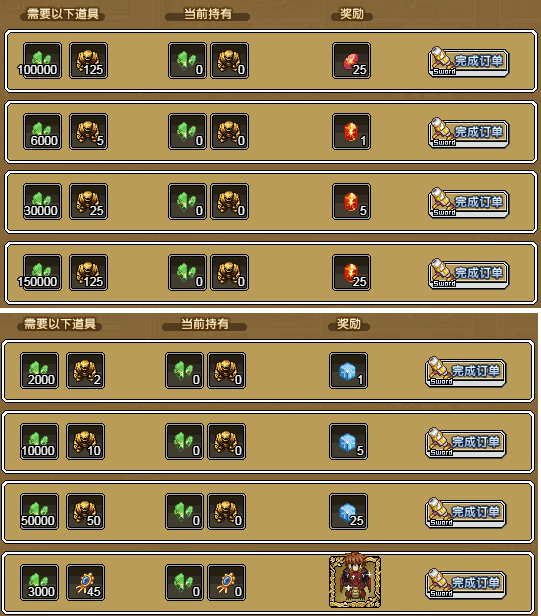Complete the order rewarding one red gem
The width and height of the screenshot is (541, 616).
click(468, 133)
